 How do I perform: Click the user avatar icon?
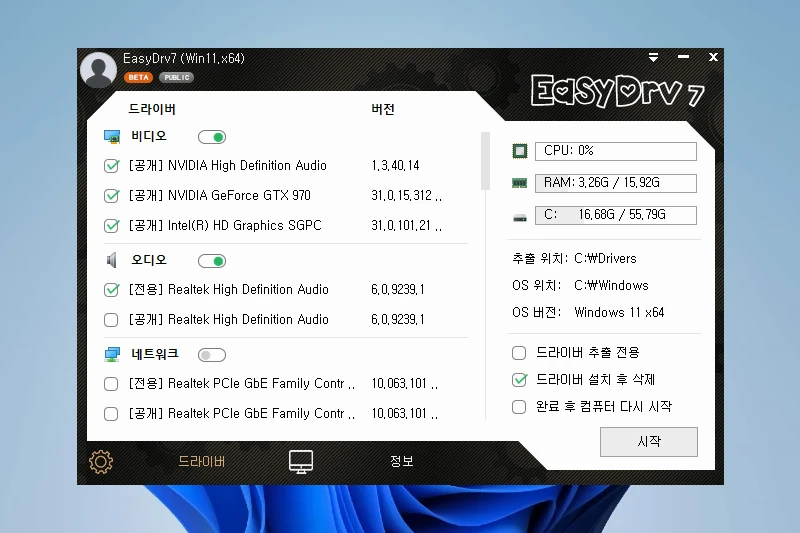[98, 70]
